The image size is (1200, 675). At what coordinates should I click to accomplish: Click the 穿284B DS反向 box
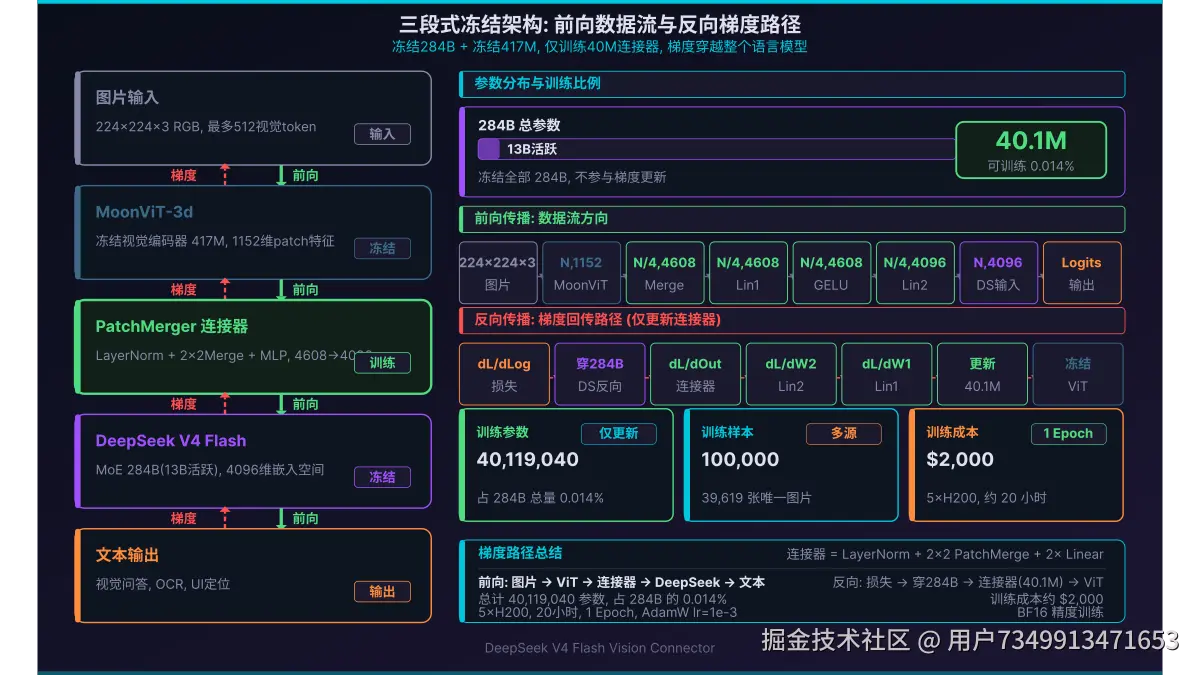pos(600,374)
